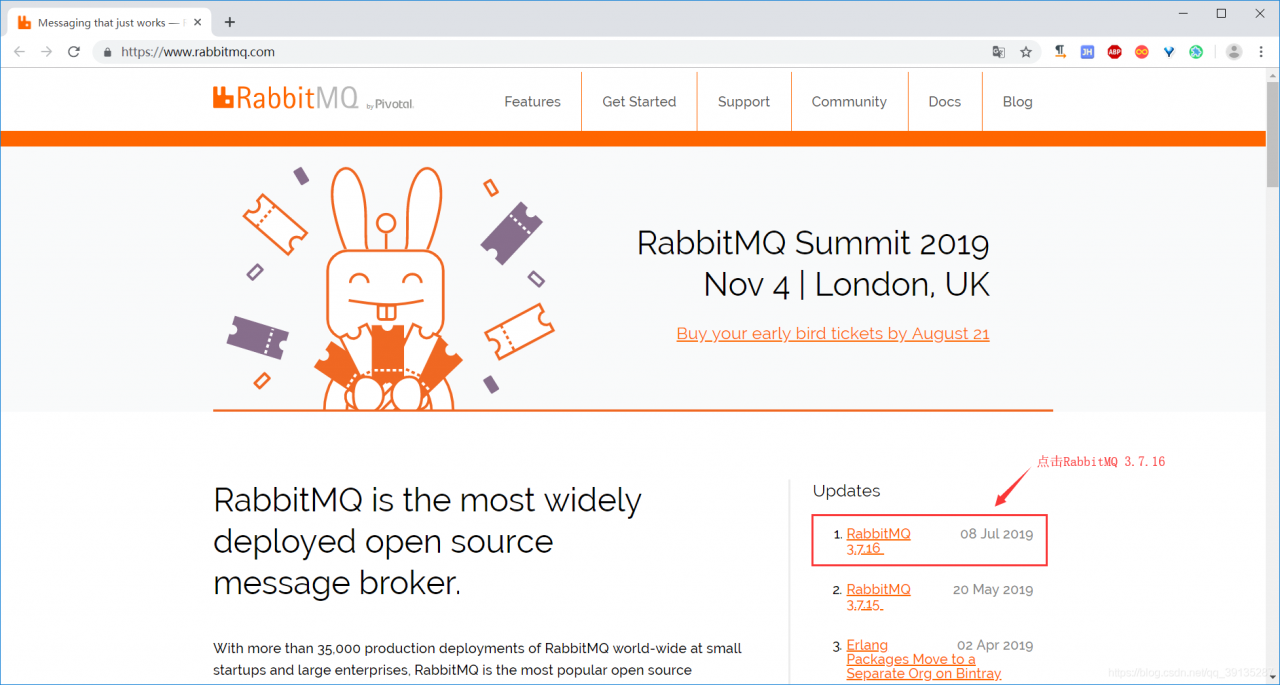Click the Nov 4 | London, UK text
This screenshot has height=685, width=1280.
tap(846, 285)
